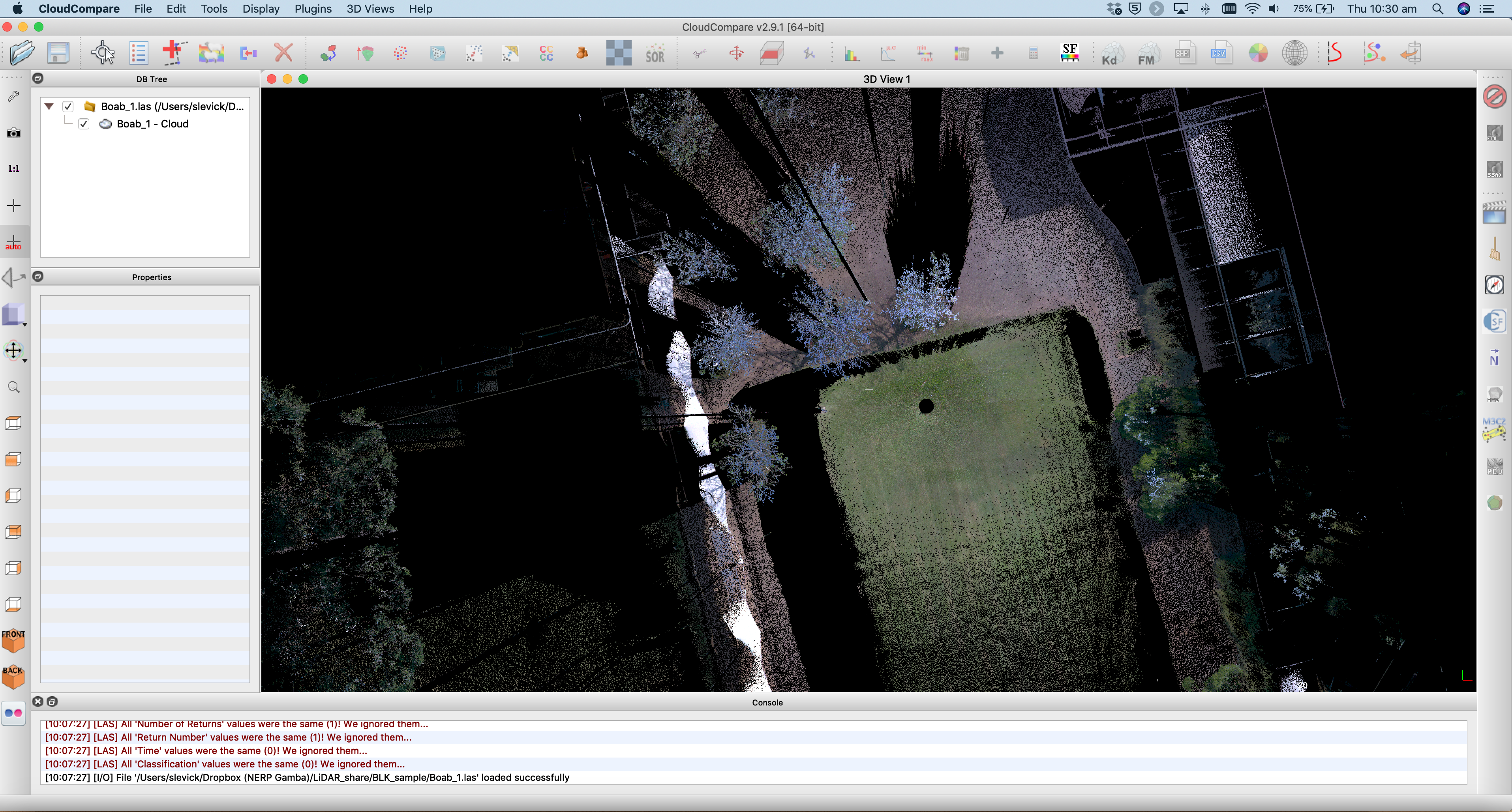This screenshot has height=812, width=1512.
Task: Open the Display menu
Action: (x=261, y=9)
